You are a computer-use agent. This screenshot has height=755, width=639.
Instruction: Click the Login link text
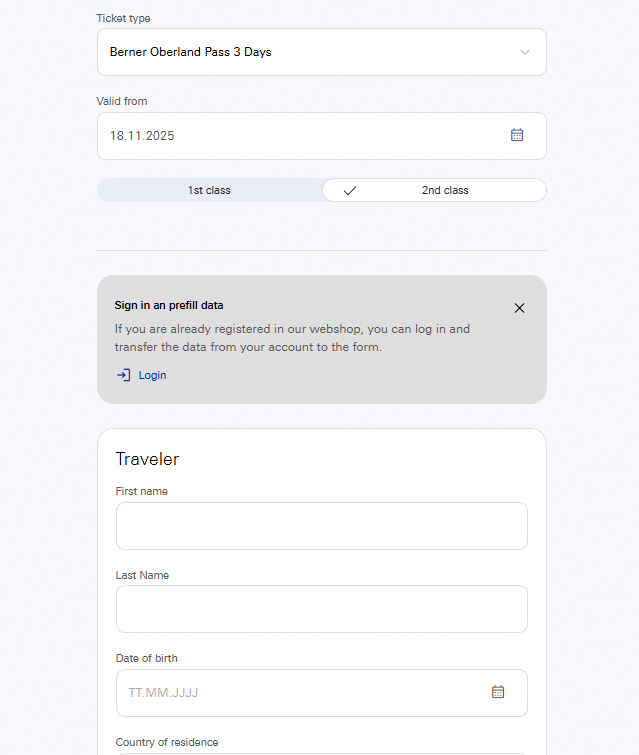point(153,375)
